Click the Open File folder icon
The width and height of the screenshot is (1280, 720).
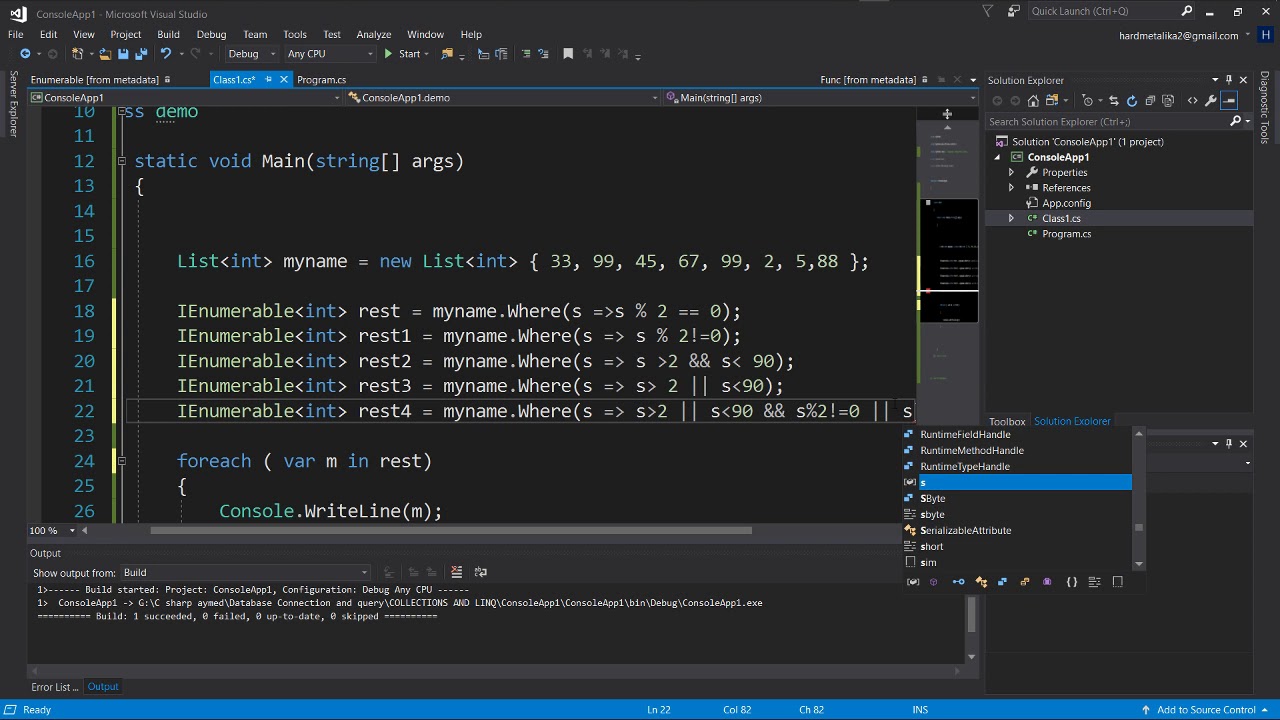coord(104,54)
